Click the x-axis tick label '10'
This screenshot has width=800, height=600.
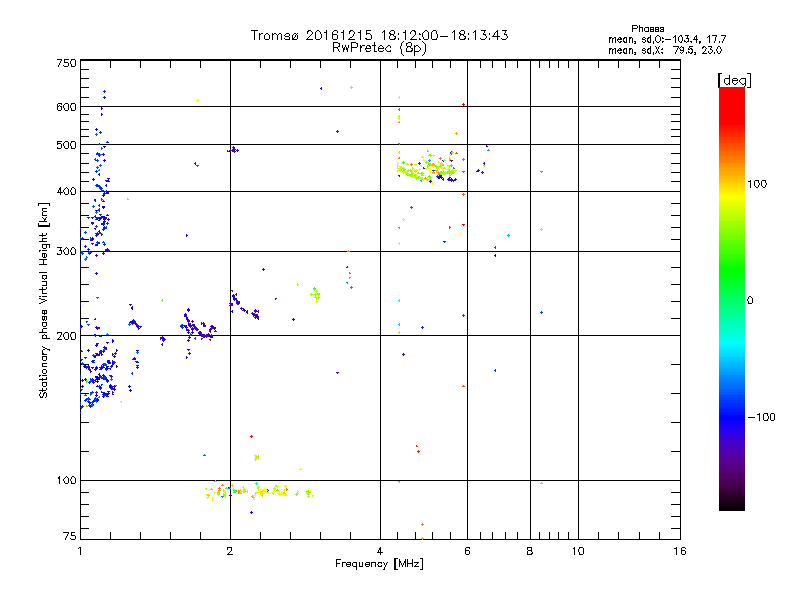[578, 551]
